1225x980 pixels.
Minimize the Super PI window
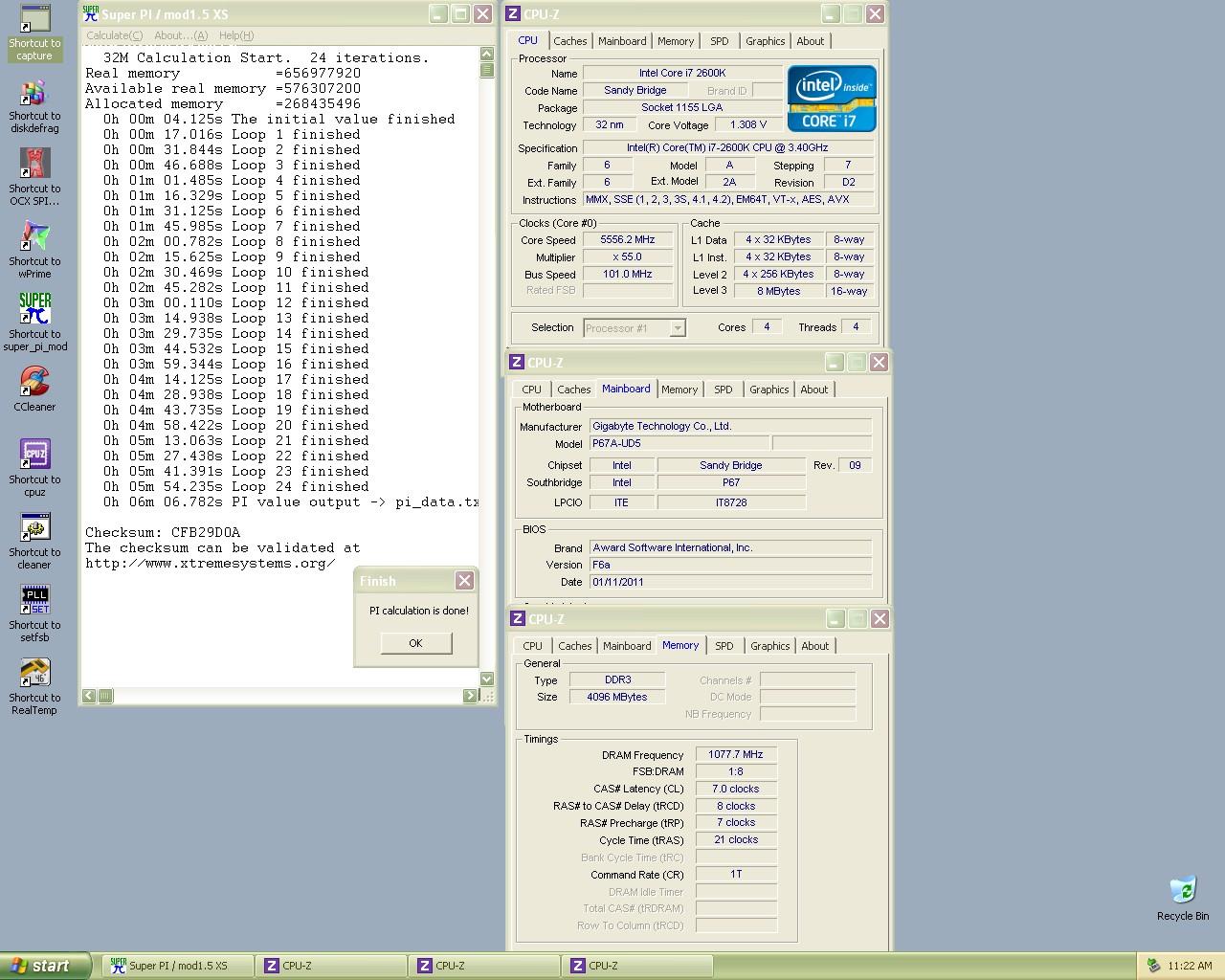[x=437, y=13]
